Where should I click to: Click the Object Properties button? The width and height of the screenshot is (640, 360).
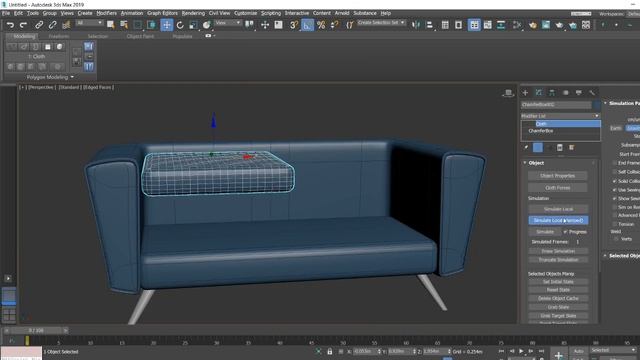558,176
